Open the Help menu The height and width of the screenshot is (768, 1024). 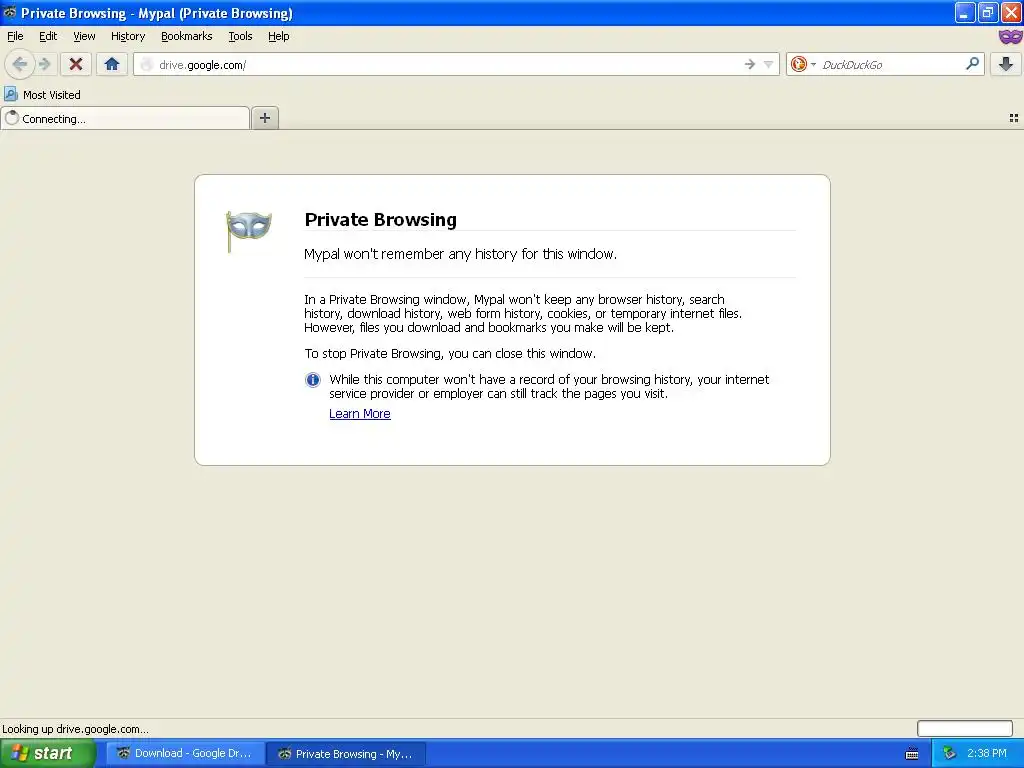pos(278,37)
